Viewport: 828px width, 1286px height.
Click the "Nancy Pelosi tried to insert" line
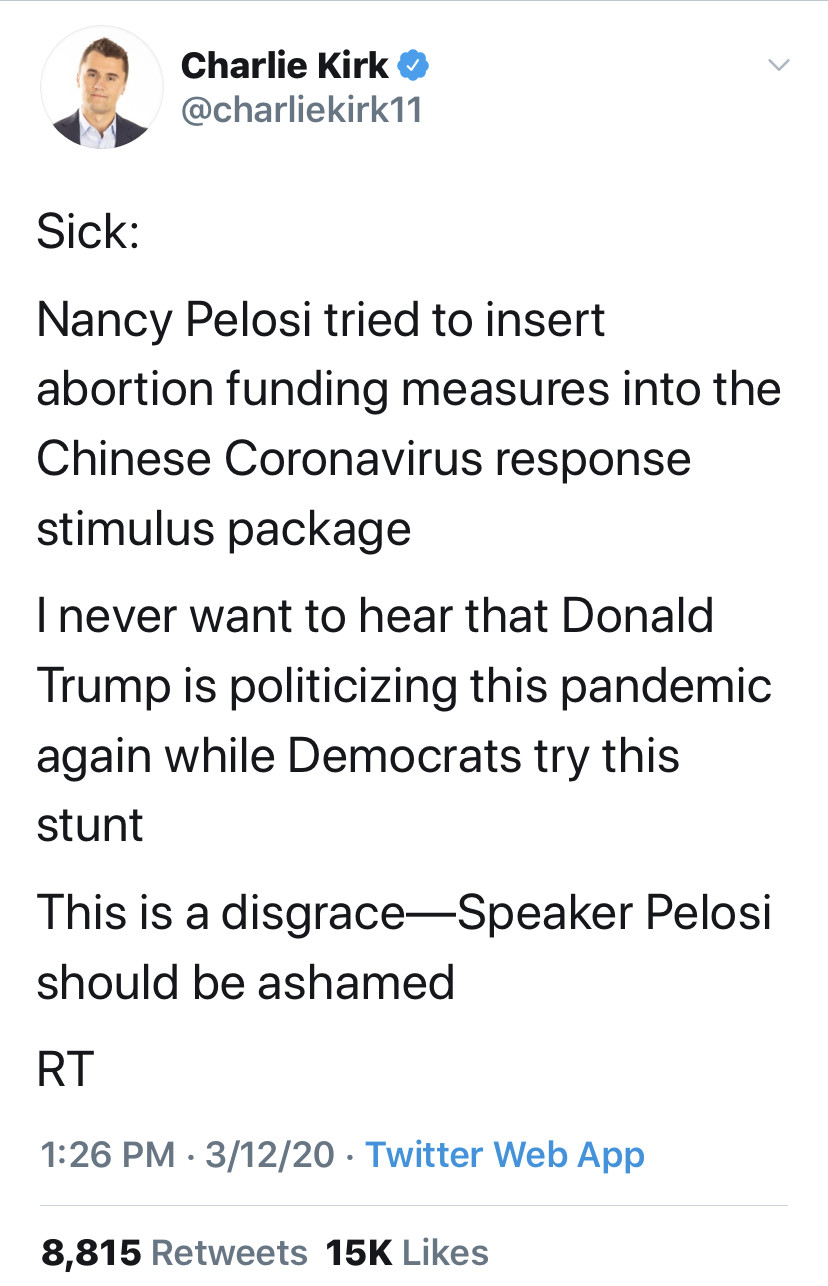[321, 320]
